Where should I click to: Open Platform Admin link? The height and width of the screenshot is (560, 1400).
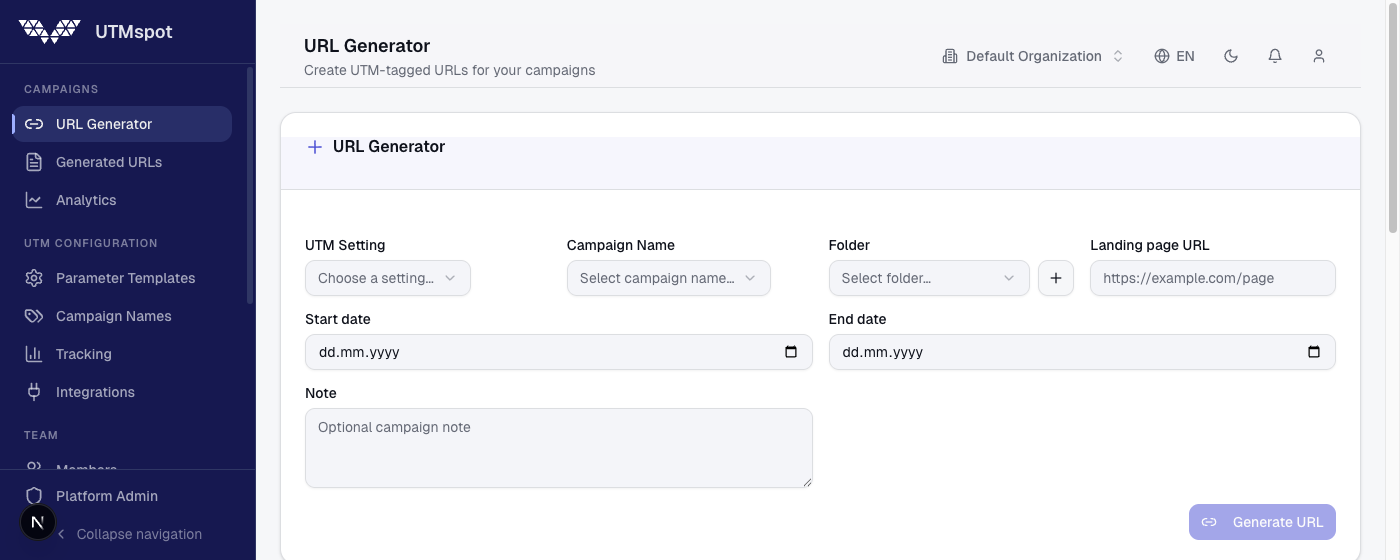106,496
